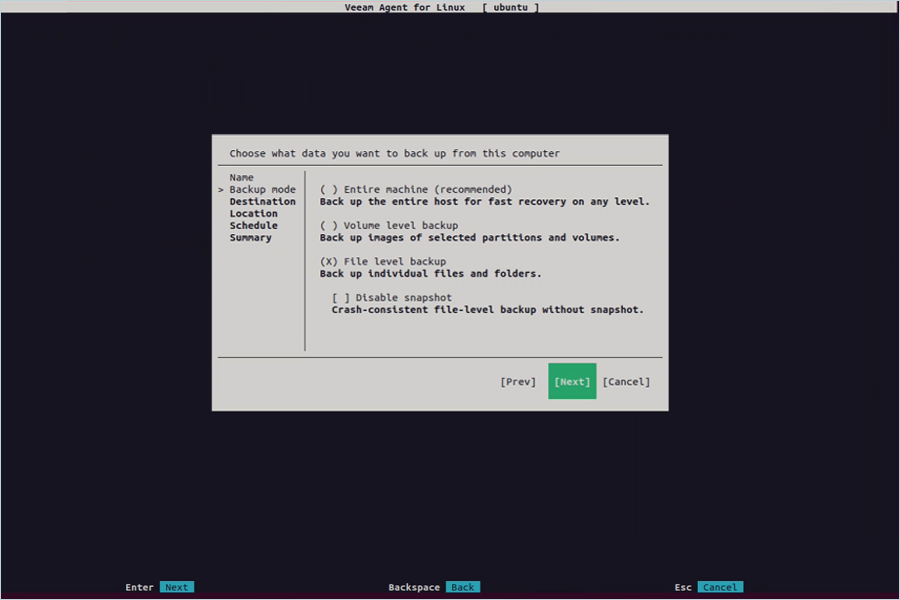This screenshot has width=900, height=600.
Task: Click the 'Choose what data you want' heading
Action: point(394,153)
